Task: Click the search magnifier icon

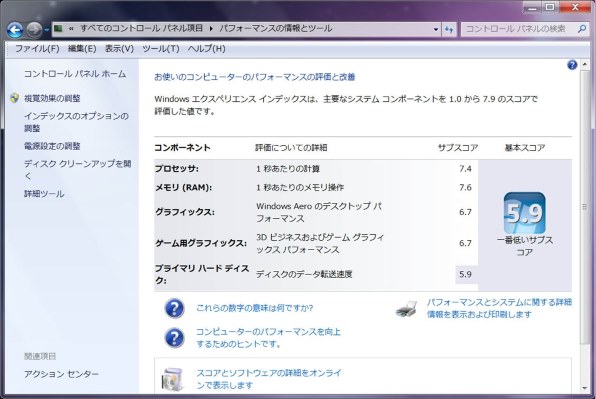Action: [582, 28]
